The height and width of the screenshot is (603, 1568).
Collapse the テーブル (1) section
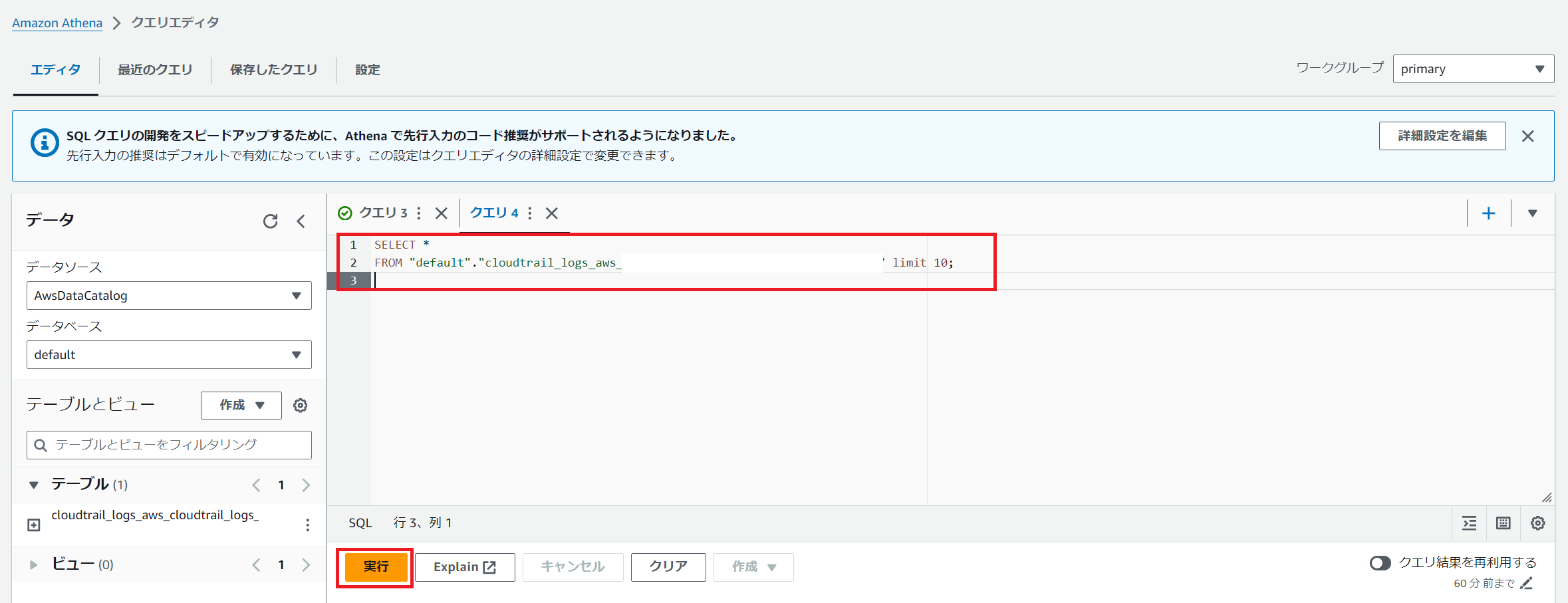coord(33,485)
